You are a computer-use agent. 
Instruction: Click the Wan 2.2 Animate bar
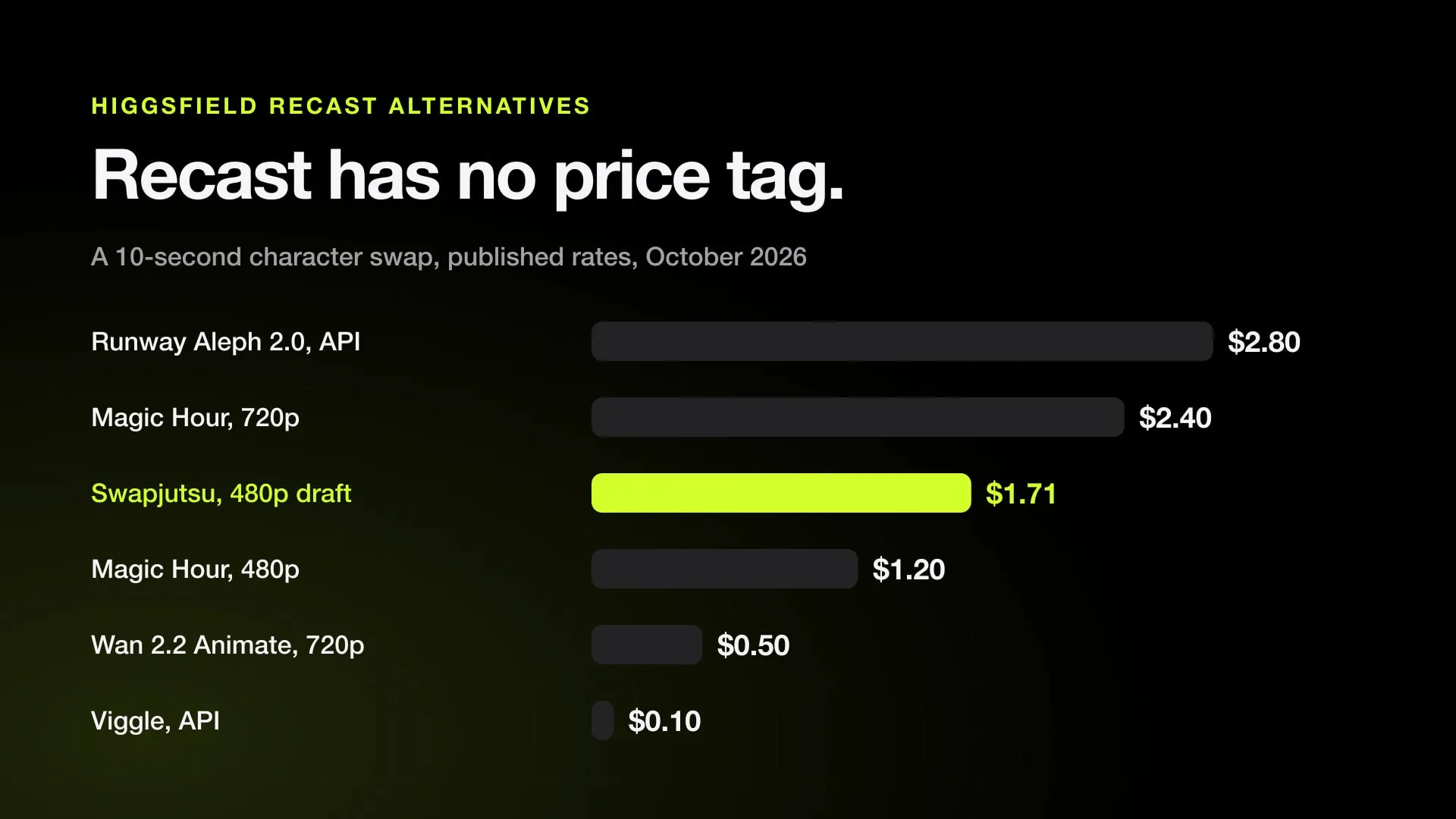[647, 645]
